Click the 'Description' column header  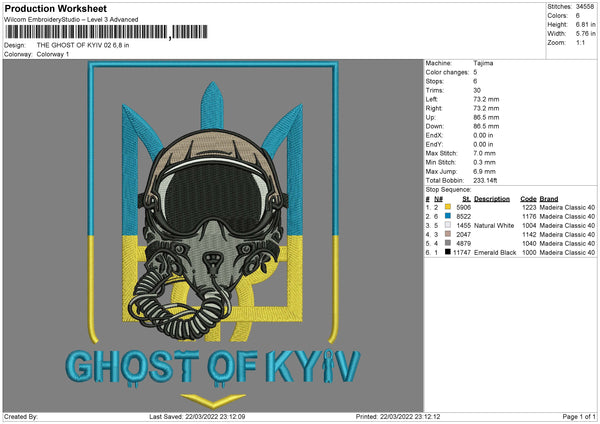click(492, 199)
